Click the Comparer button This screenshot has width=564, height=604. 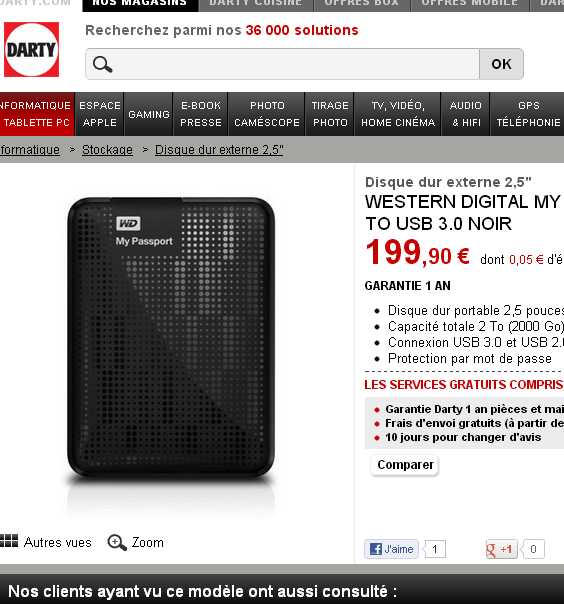click(405, 465)
